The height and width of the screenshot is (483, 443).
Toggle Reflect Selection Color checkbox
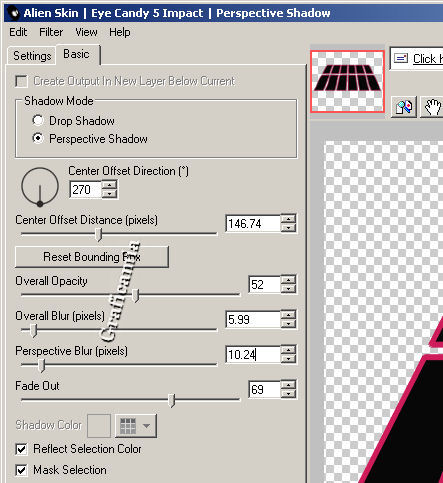21,449
